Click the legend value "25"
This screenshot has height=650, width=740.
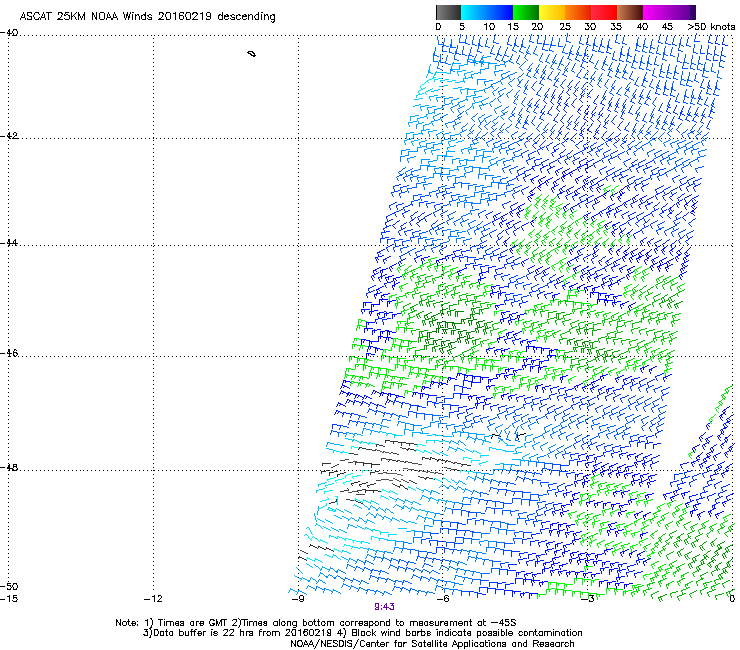coord(564,27)
